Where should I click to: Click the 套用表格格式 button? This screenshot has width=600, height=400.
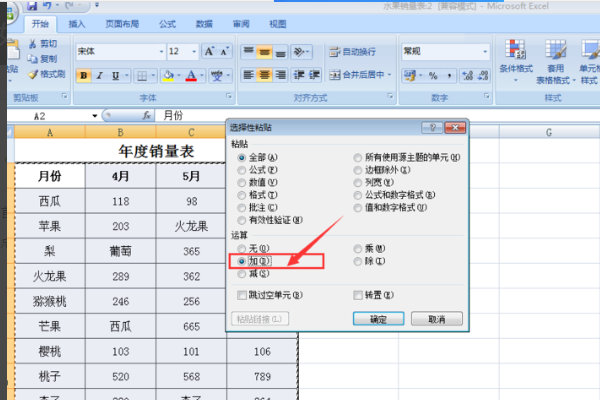coord(556,62)
